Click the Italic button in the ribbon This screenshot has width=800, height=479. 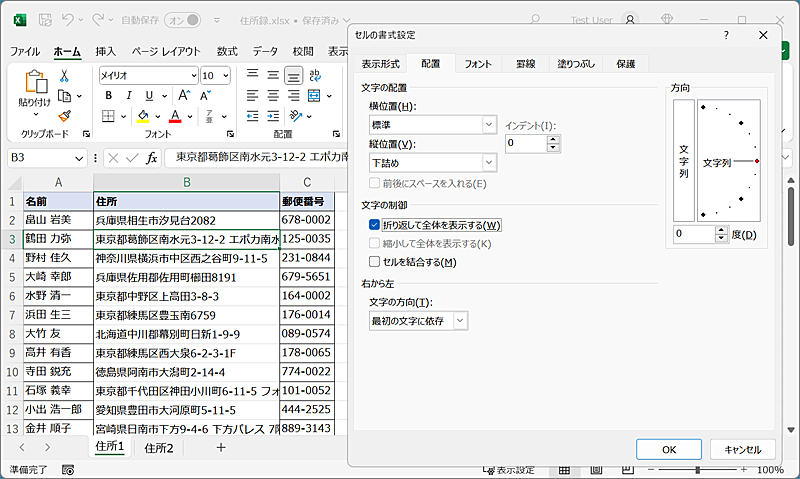[127, 96]
